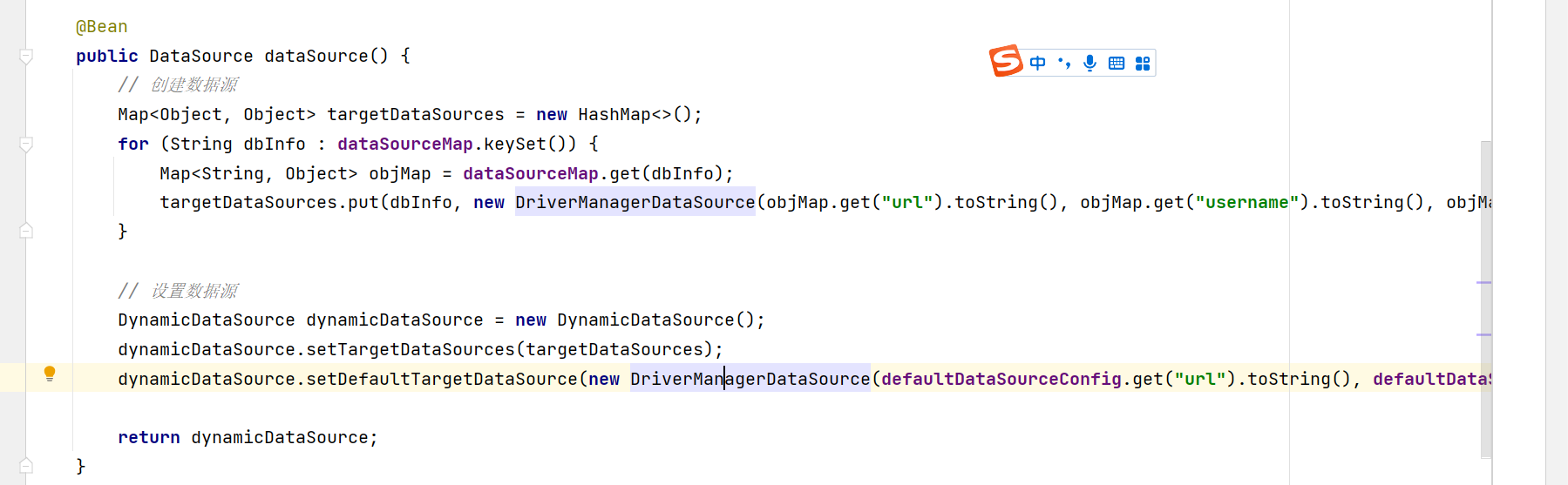
Task: Click the HashMap<>() constructor
Action: click(635, 114)
